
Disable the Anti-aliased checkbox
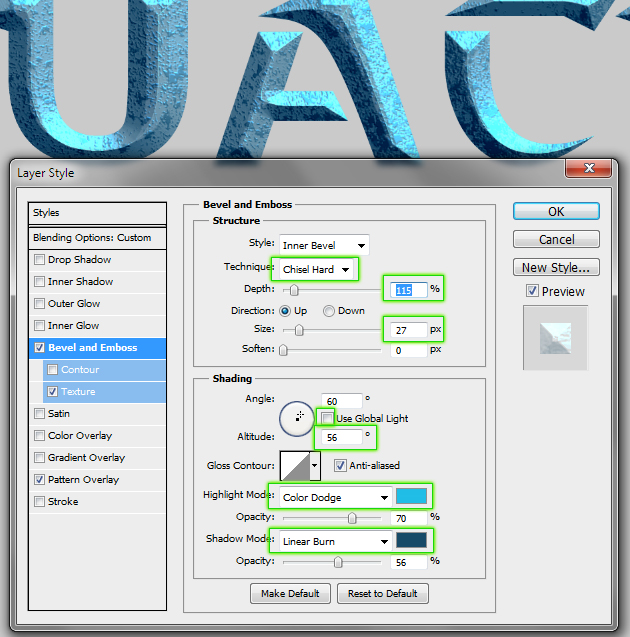pyautogui.click(x=341, y=465)
